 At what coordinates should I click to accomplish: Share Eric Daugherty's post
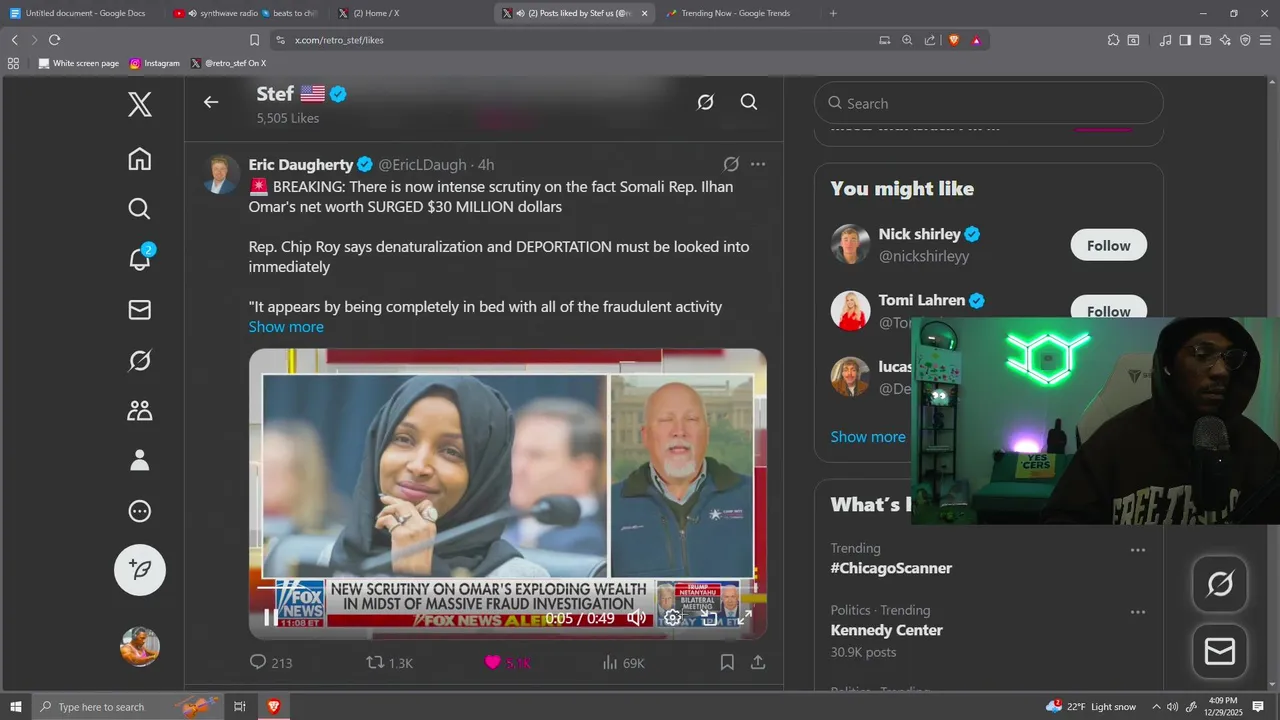758,662
